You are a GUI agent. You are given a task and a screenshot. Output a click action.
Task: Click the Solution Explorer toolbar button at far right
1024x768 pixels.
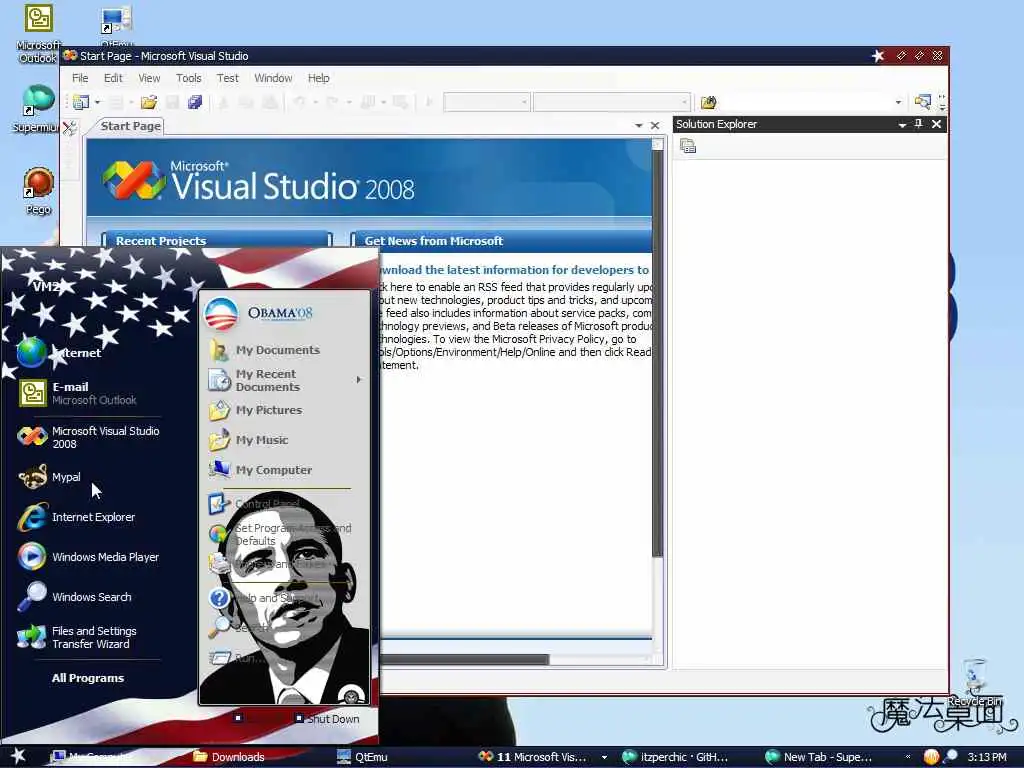pyautogui.click(x=922, y=102)
